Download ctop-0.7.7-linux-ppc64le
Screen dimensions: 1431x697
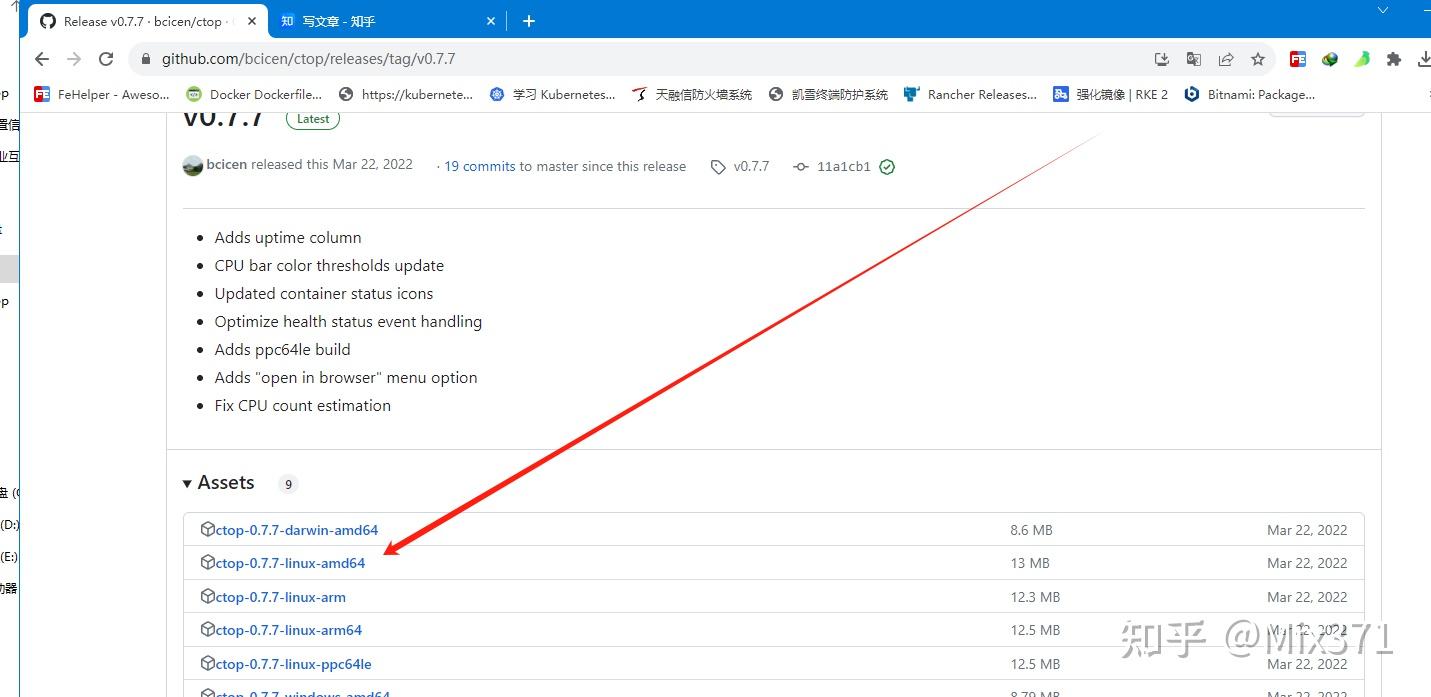pyautogui.click(x=294, y=664)
